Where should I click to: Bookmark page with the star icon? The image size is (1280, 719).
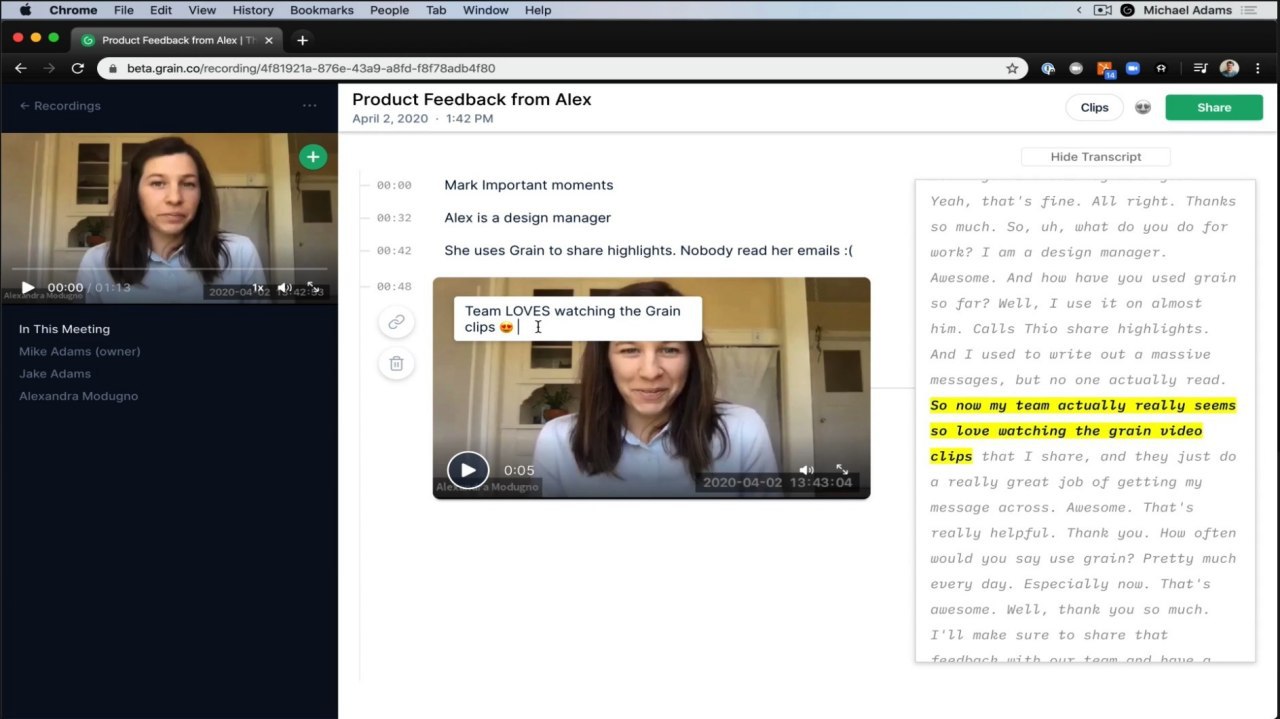1012,69
